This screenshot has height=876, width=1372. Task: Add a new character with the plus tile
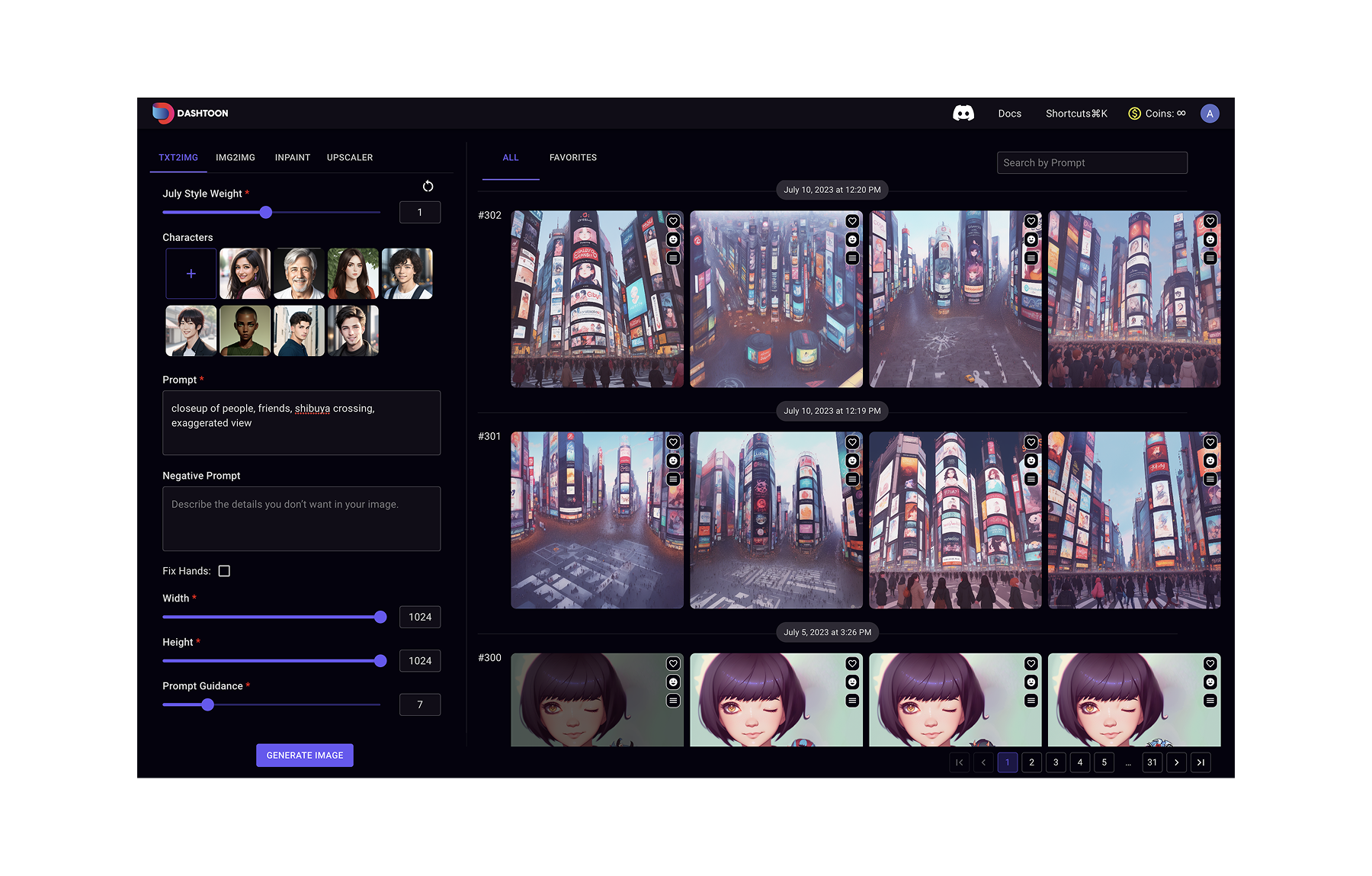[191, 274]
